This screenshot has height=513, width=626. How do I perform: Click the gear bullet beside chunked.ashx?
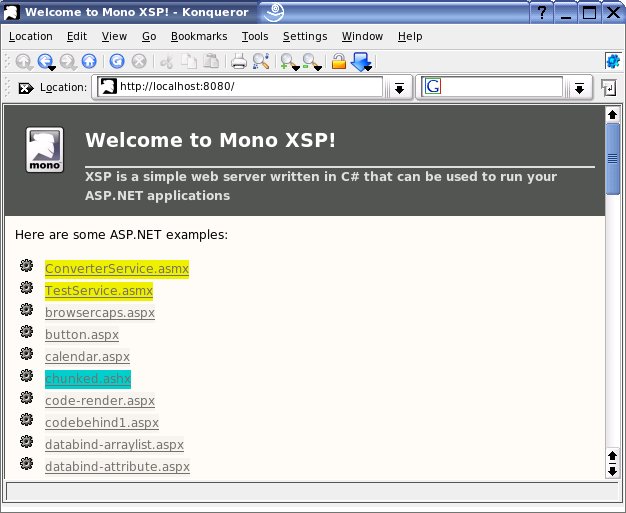(x=26, y=375)
